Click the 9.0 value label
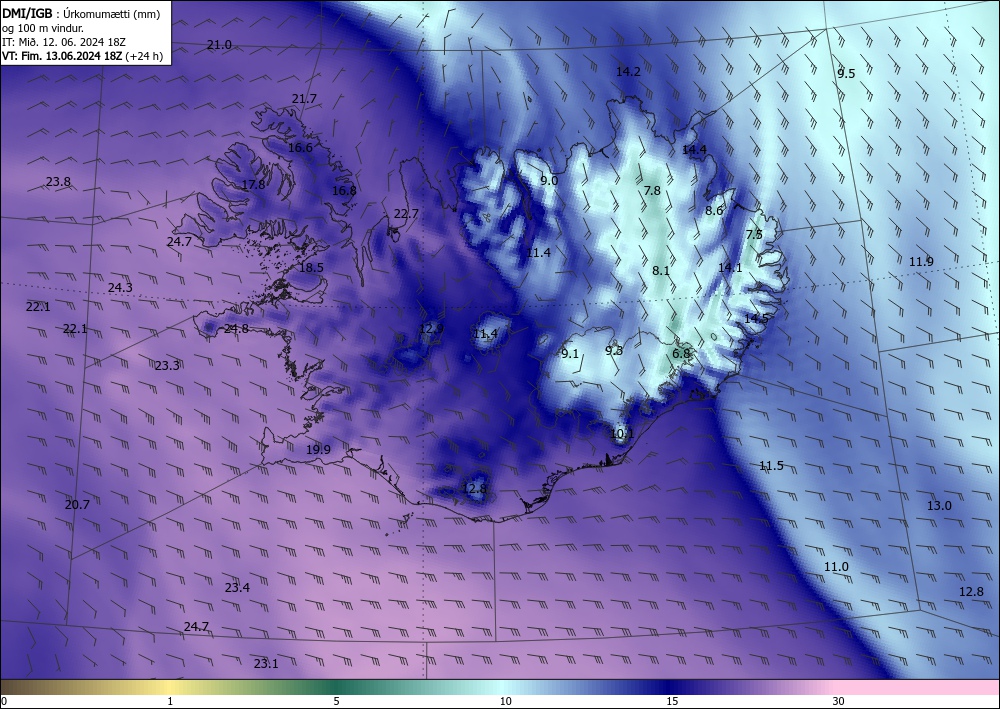The width and height of the screenshot is (1000, 709). click(x=549, y=181)
